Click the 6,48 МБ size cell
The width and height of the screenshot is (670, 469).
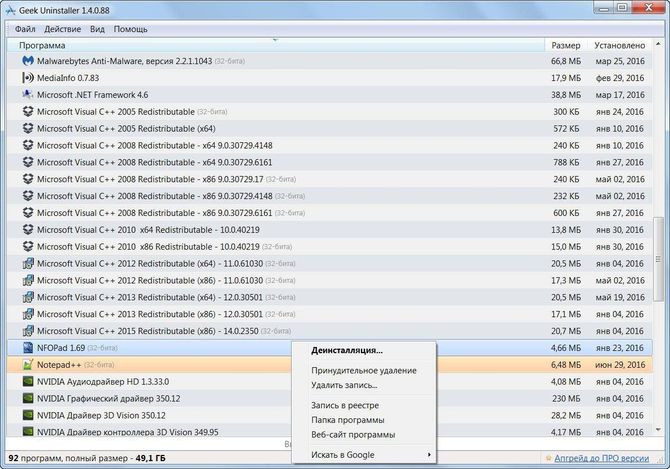pos(566,365)
